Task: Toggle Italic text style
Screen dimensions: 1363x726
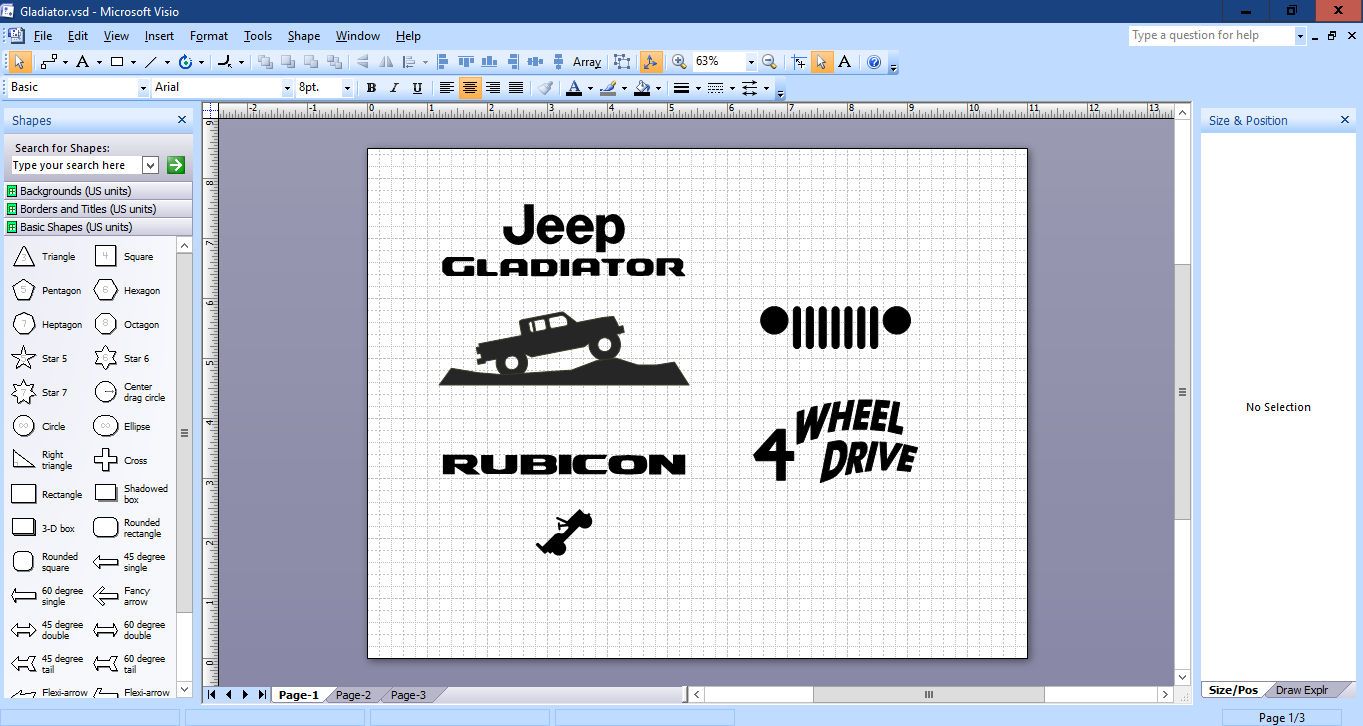Action: 394,88
